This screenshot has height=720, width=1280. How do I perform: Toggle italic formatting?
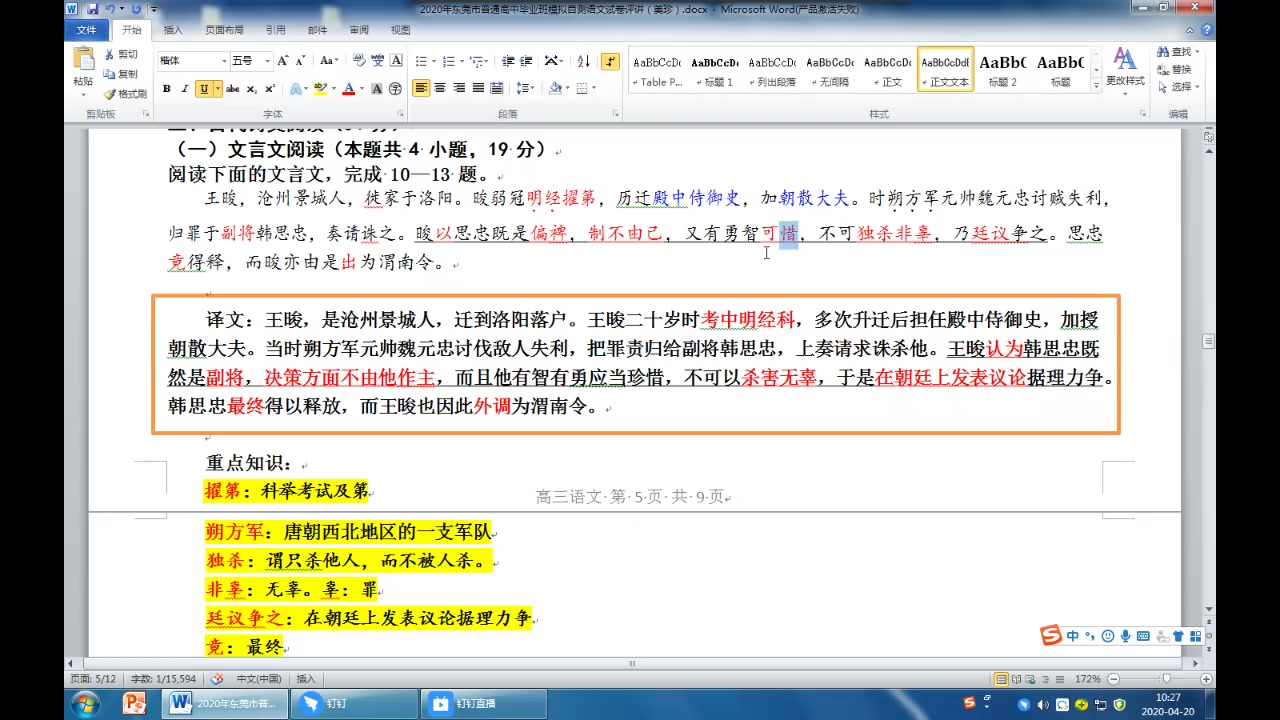[x=184, y=89]
